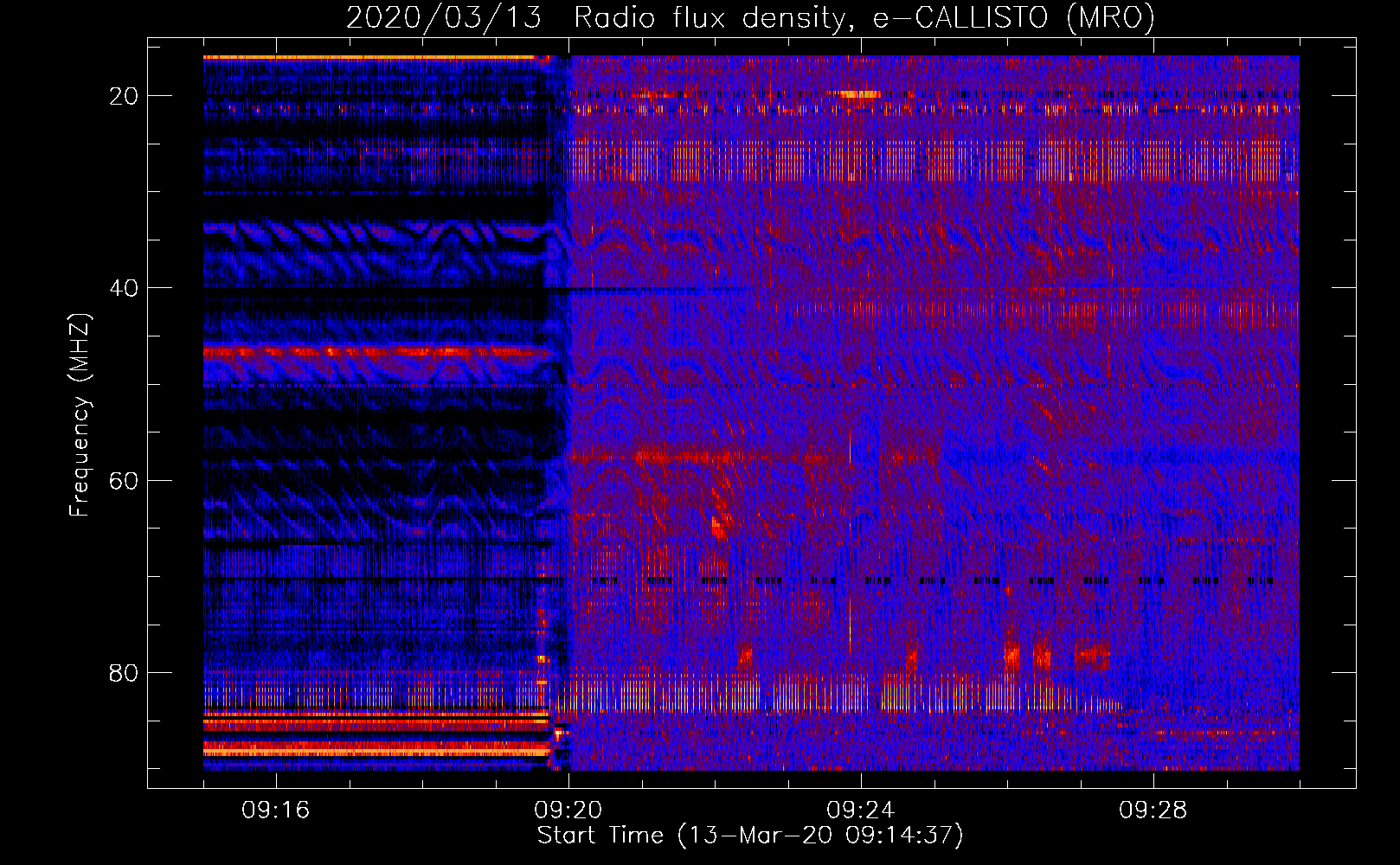This screenshot has height=865, width=1400.
Task: Click the 60 MHz frequency tick label
Action: 124,480
